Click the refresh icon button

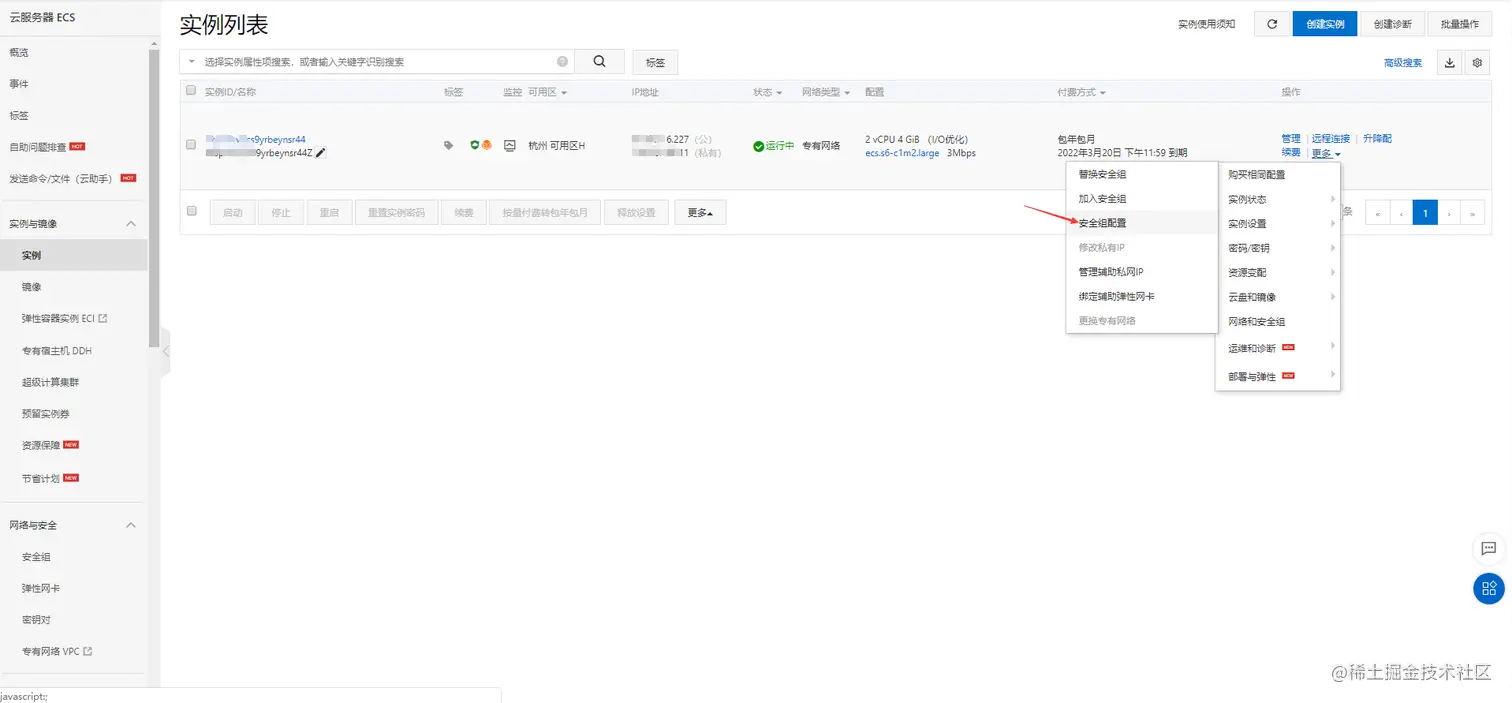point(1272,24)
